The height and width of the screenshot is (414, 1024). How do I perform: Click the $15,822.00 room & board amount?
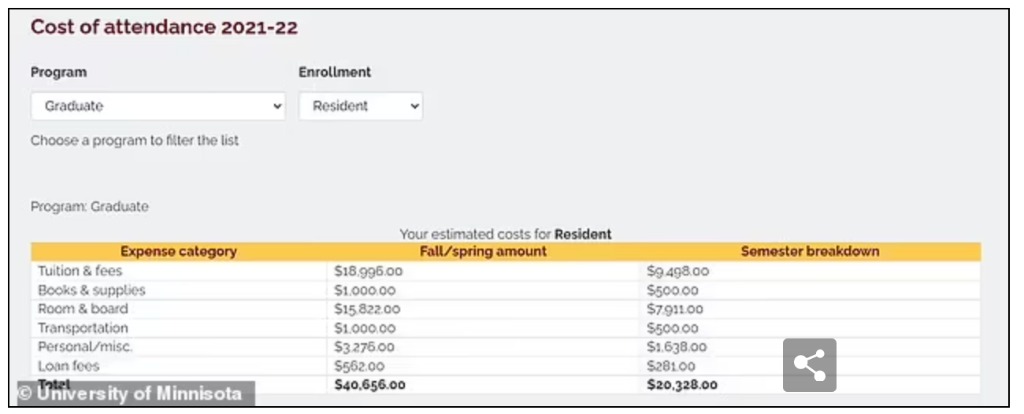[x=367, y=309]
